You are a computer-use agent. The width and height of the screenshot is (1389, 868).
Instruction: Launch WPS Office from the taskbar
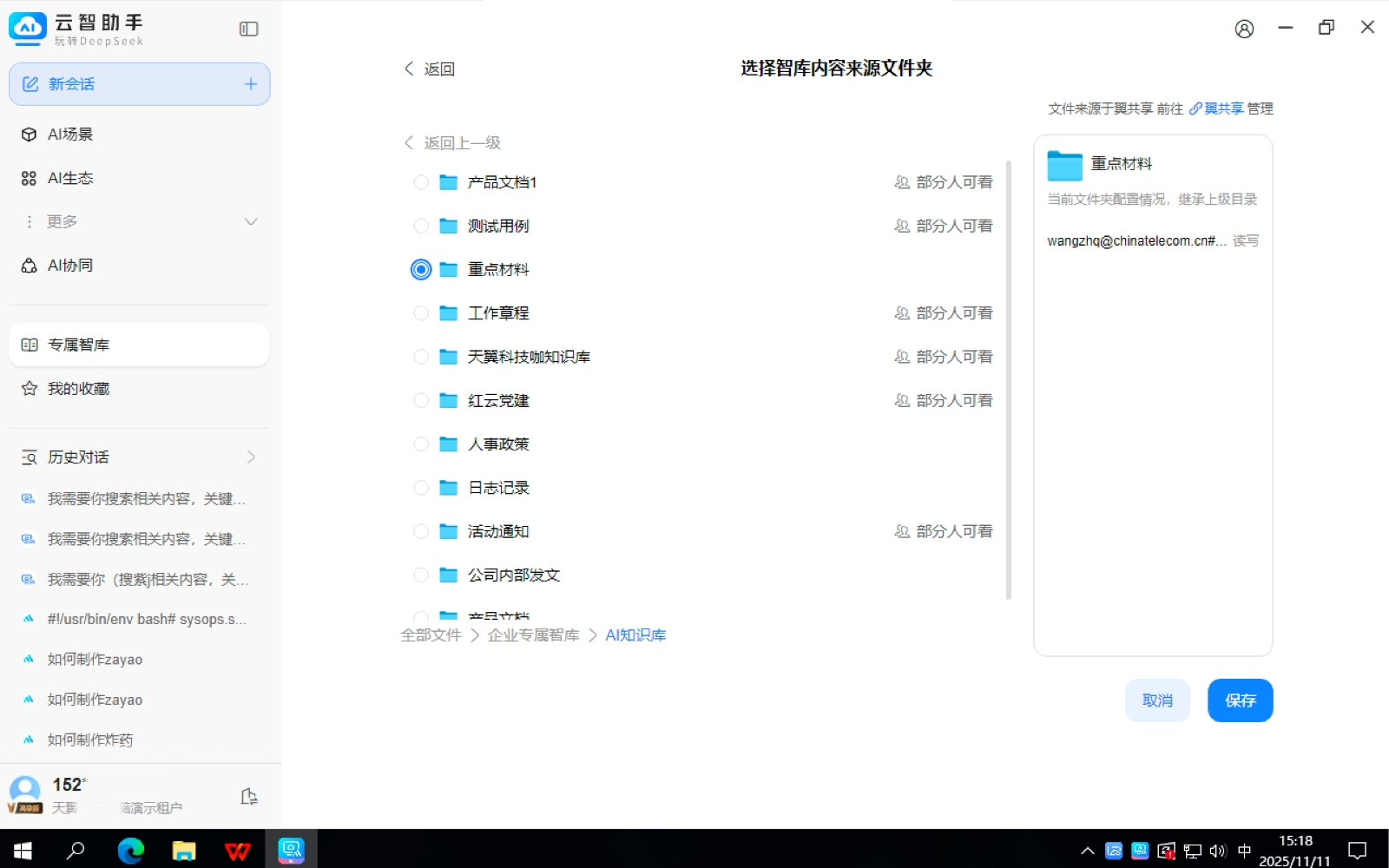[x=237, y=850]
